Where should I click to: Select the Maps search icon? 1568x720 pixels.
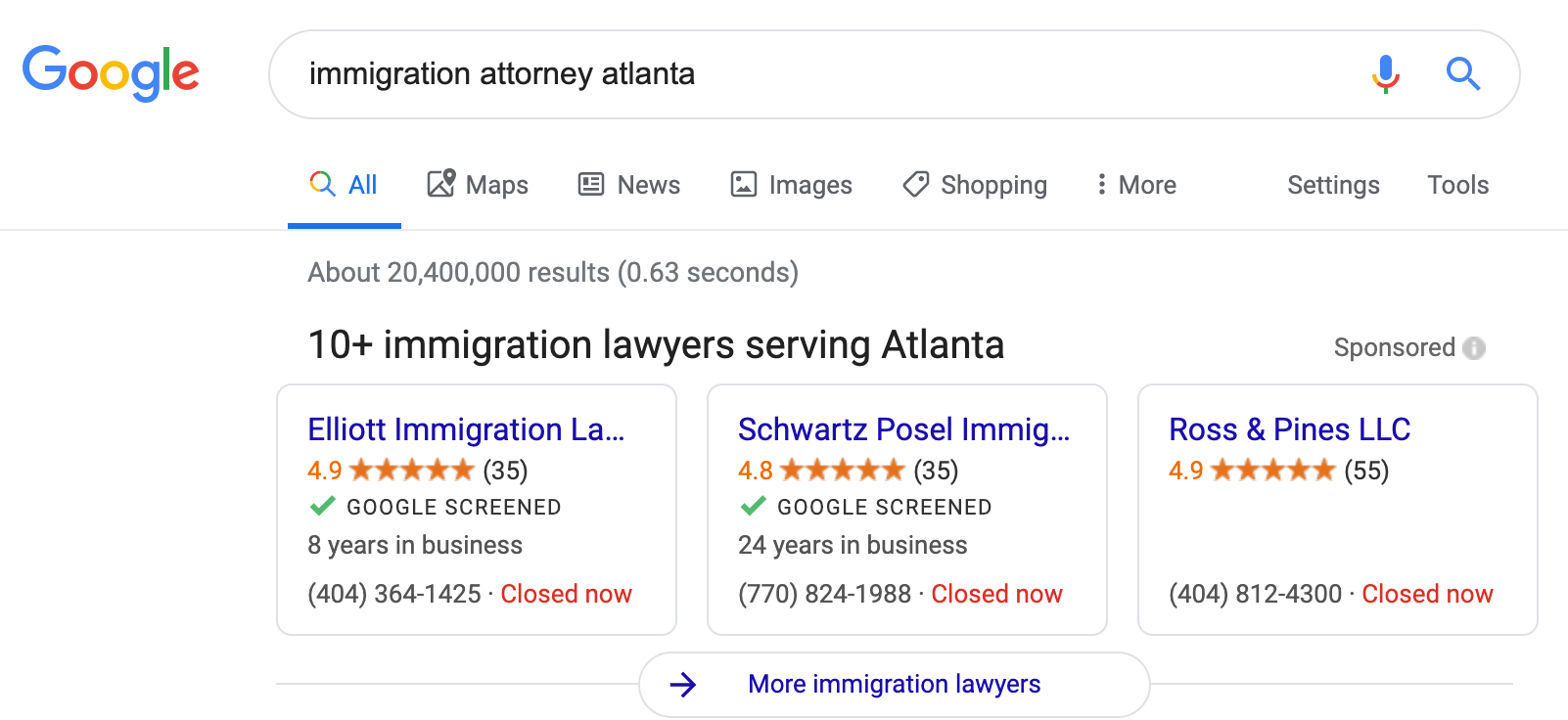coord(443,184)
